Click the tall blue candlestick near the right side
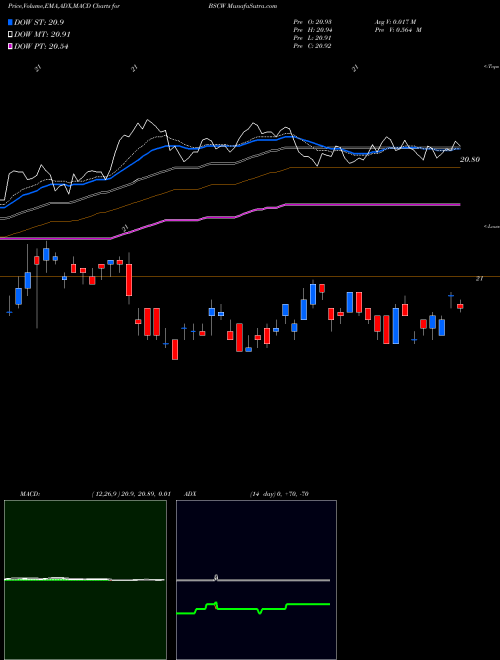Viewport: 500px width, 660px height. (396, 326)
